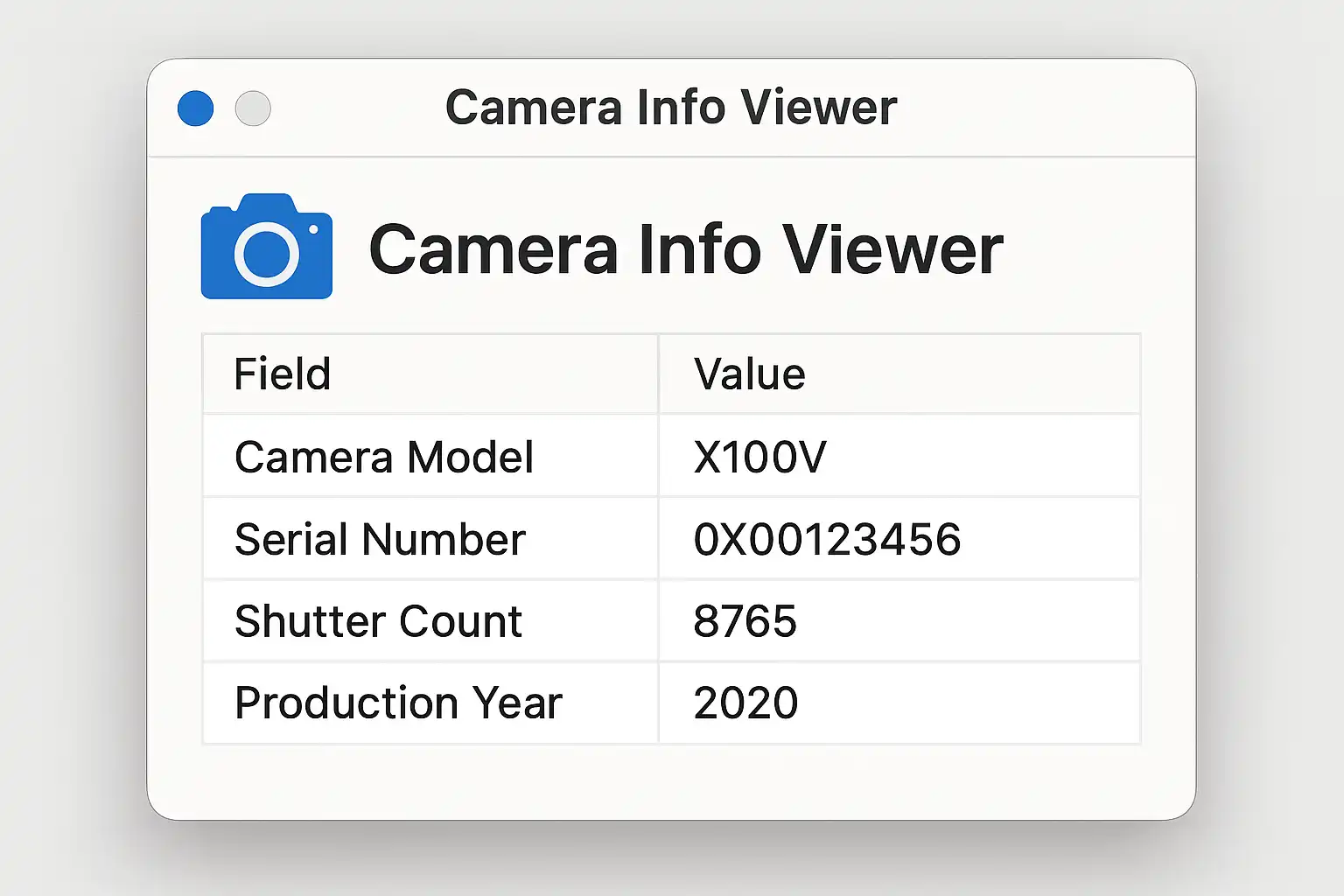The image size is (1344, 896).
Task: Click the Value column header
Action: pyautogui.click(x=749, y=374)
